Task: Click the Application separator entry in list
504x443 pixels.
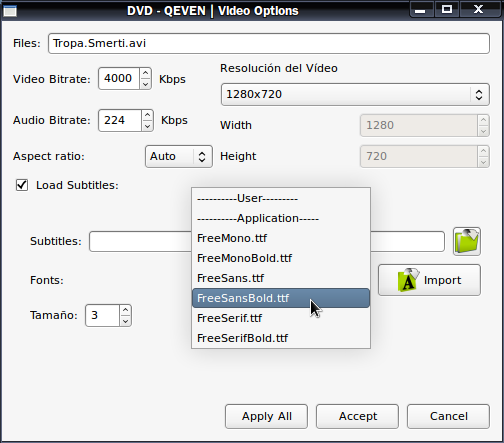Action: coord(281,219)
